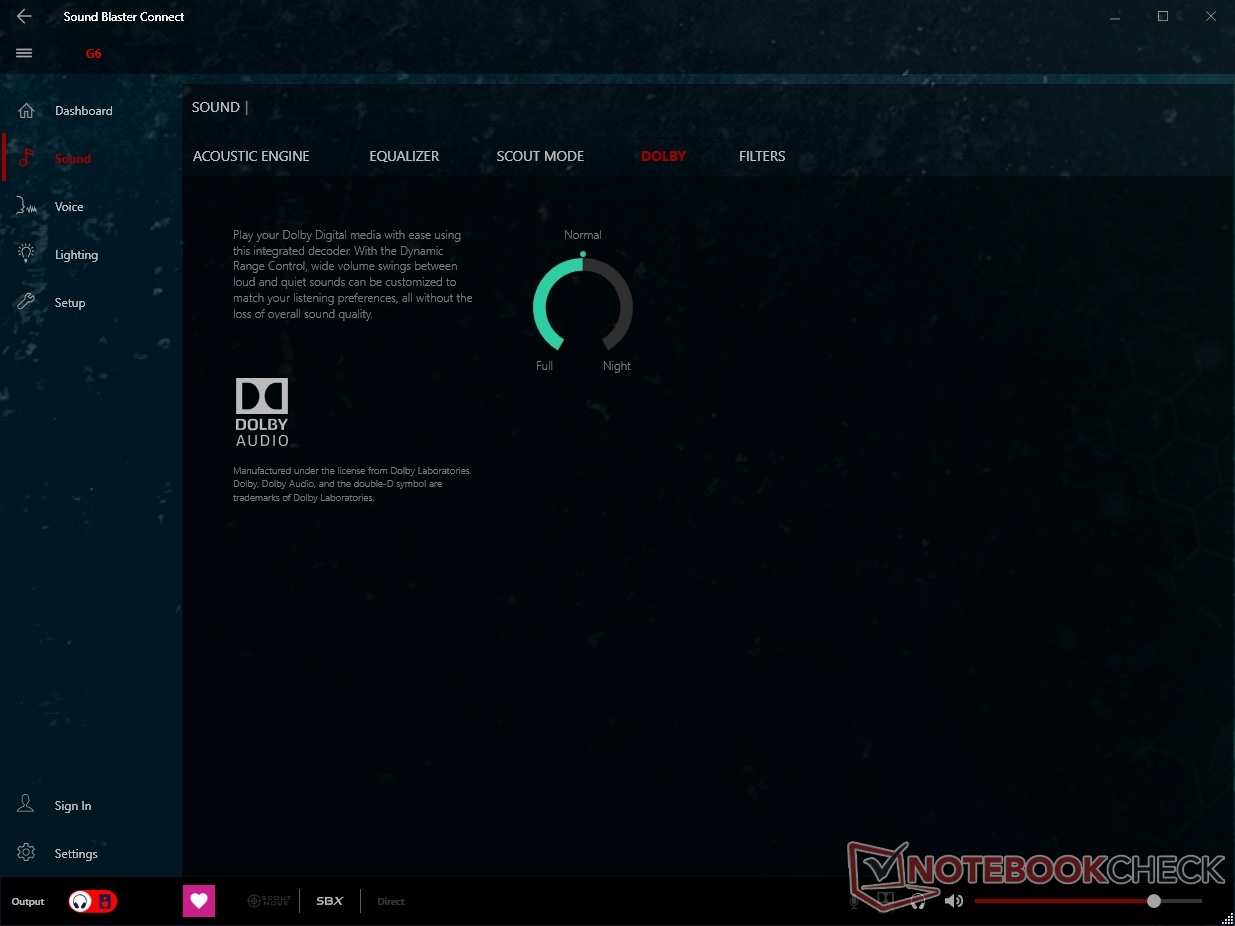Click the Dolby Laboratories license notice
Image resolution: width=1235 pixels, height=926 pixels.
click(x=352, y=484)
